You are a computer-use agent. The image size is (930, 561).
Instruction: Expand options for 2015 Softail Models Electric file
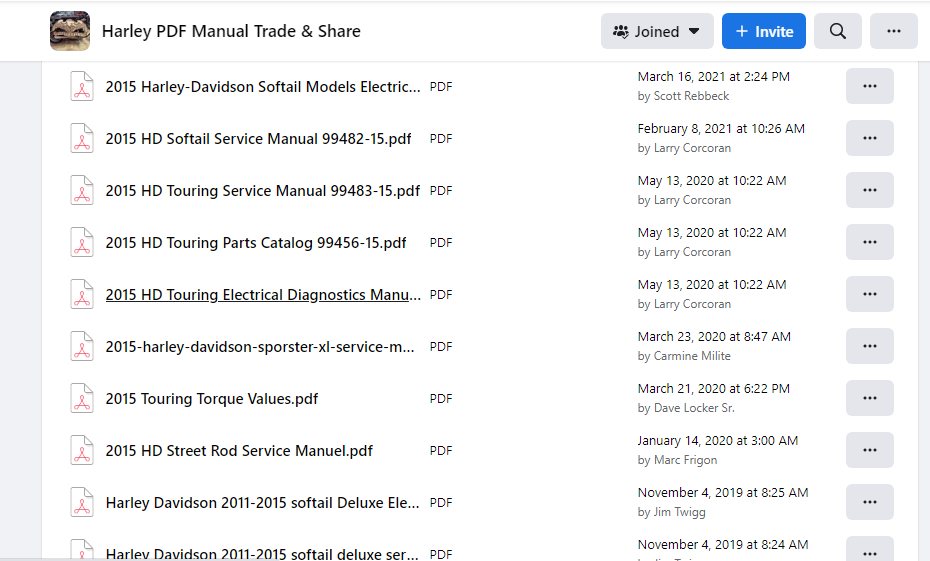(x=869, y=86)
